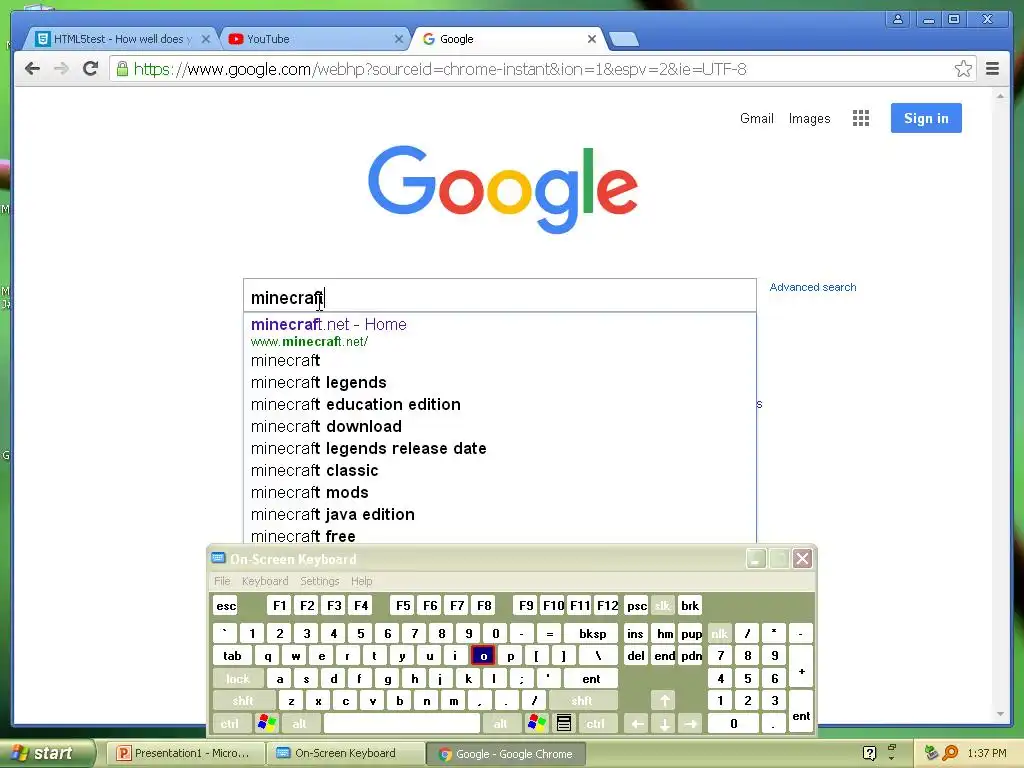Switch to the YouTube tab
The height and width of the screenshot is (768, 1024).
(x=317, y=39)
